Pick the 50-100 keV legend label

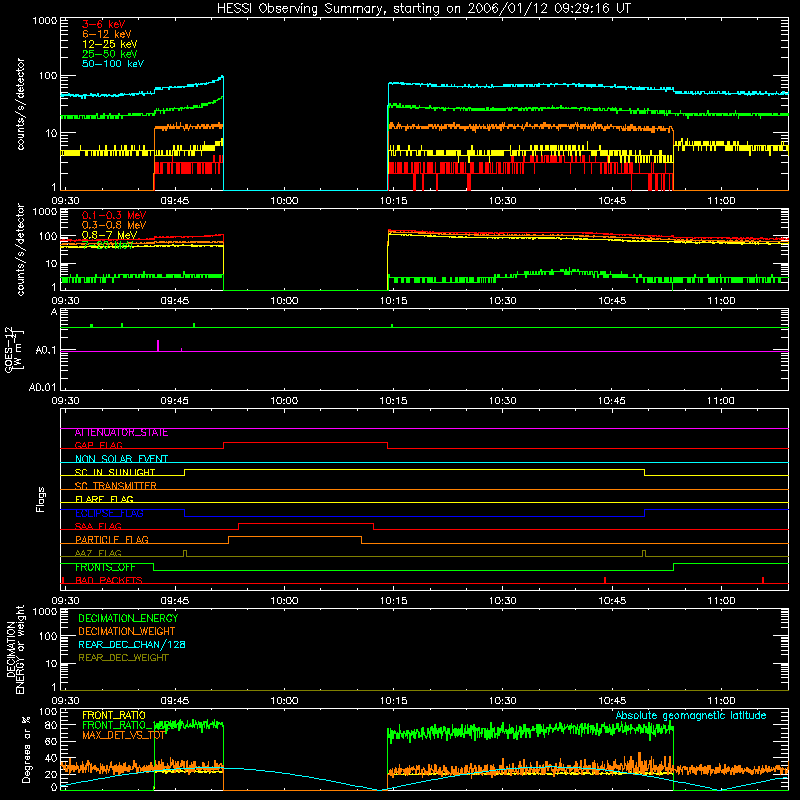click(x=113, y=64)
